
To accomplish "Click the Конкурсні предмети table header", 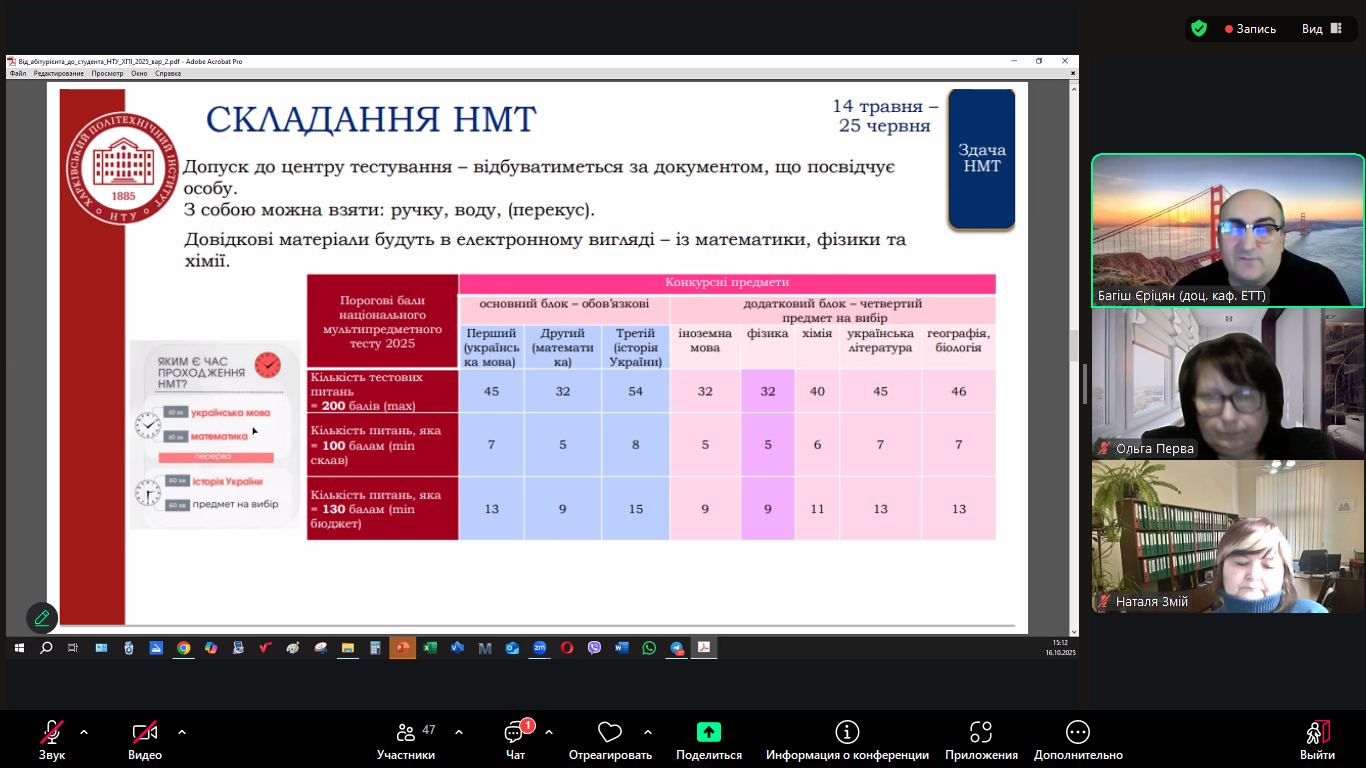I will (727, 283).
